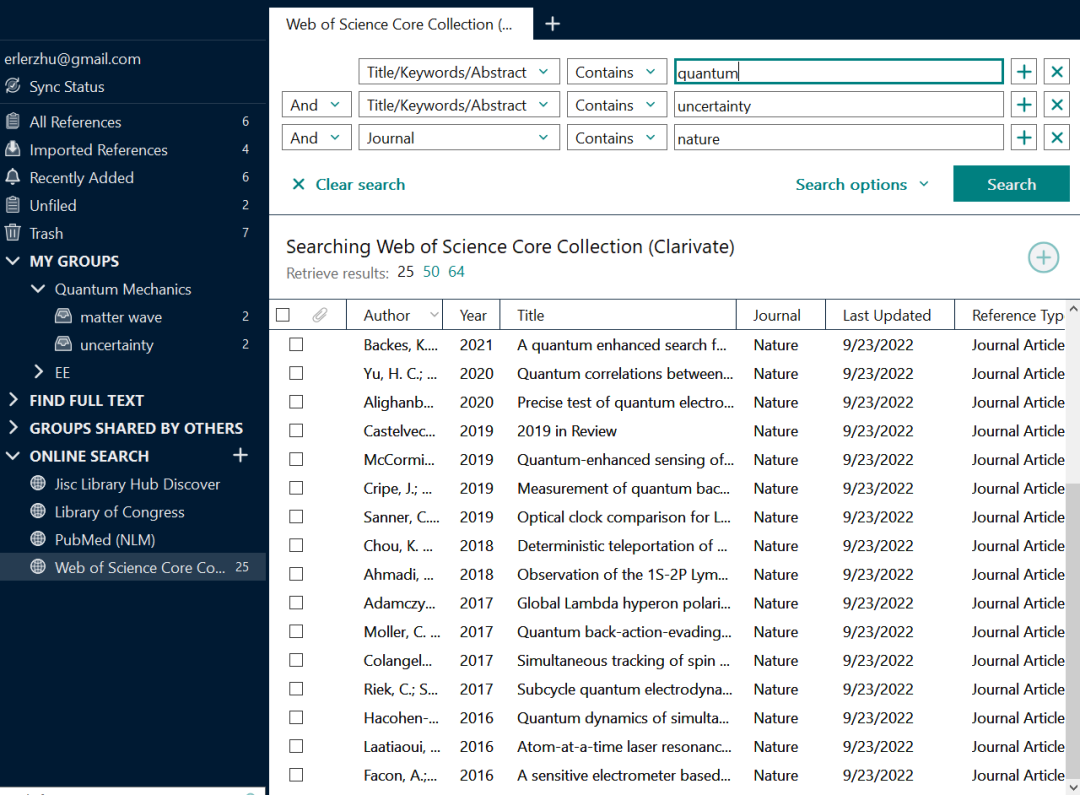The image size is (1080, 795).
Task: Collapse the ONLINE SEARCH section
Action: tap(13, 455)
